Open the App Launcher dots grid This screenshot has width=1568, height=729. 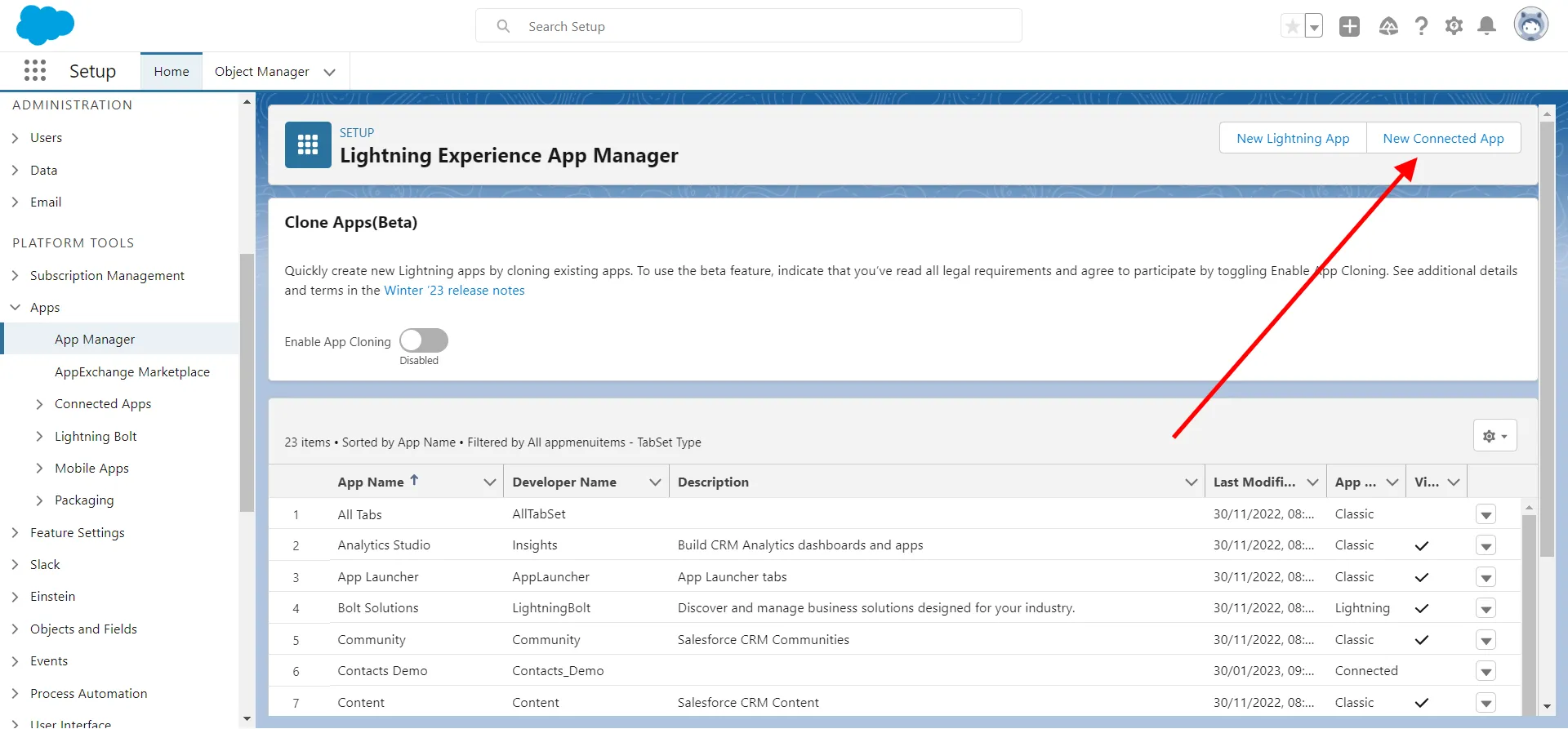tap(35, 71)
